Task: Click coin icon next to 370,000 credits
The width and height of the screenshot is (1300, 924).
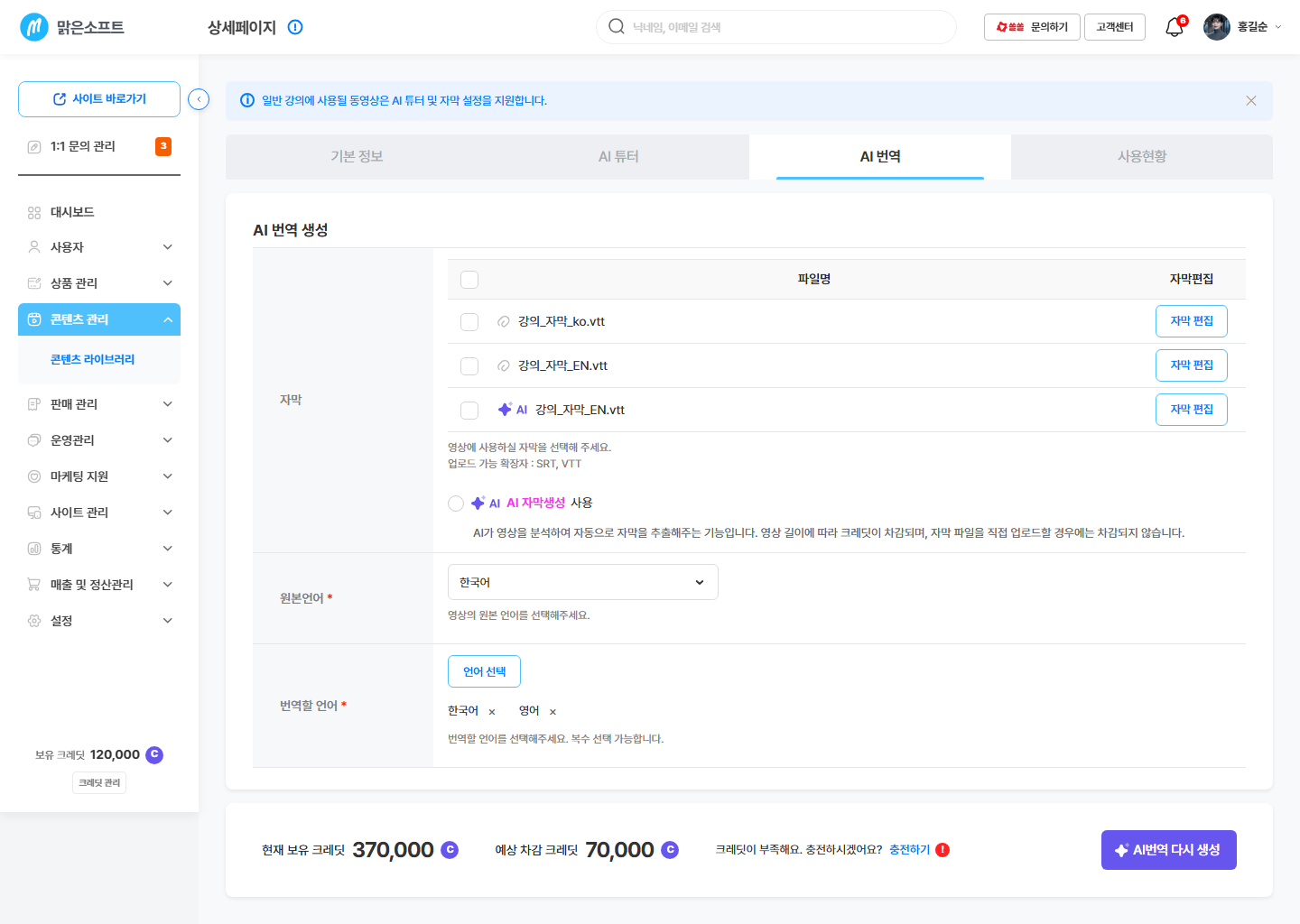Action: click(x=450, y=849)
